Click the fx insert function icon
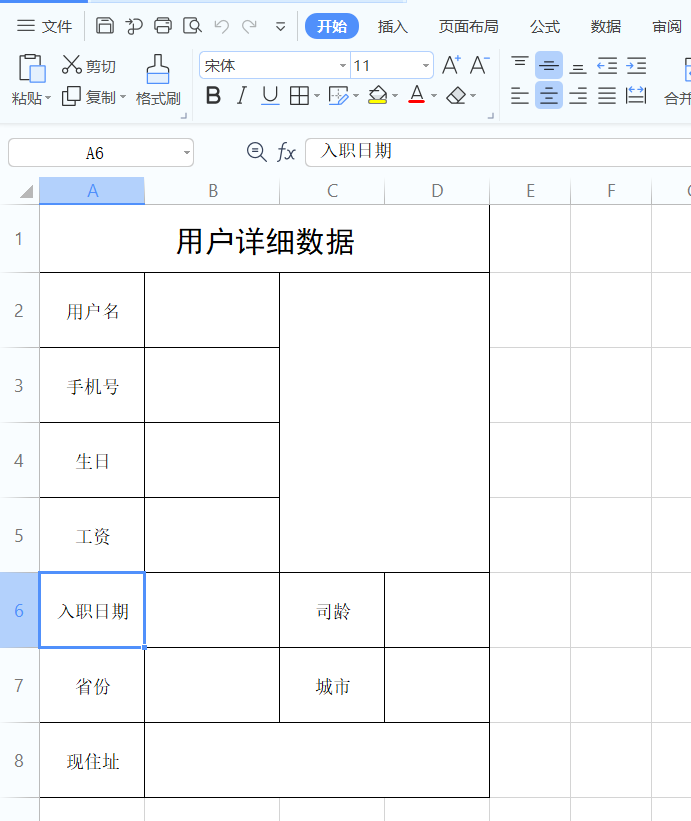691x821 pixels. point(286,152)
